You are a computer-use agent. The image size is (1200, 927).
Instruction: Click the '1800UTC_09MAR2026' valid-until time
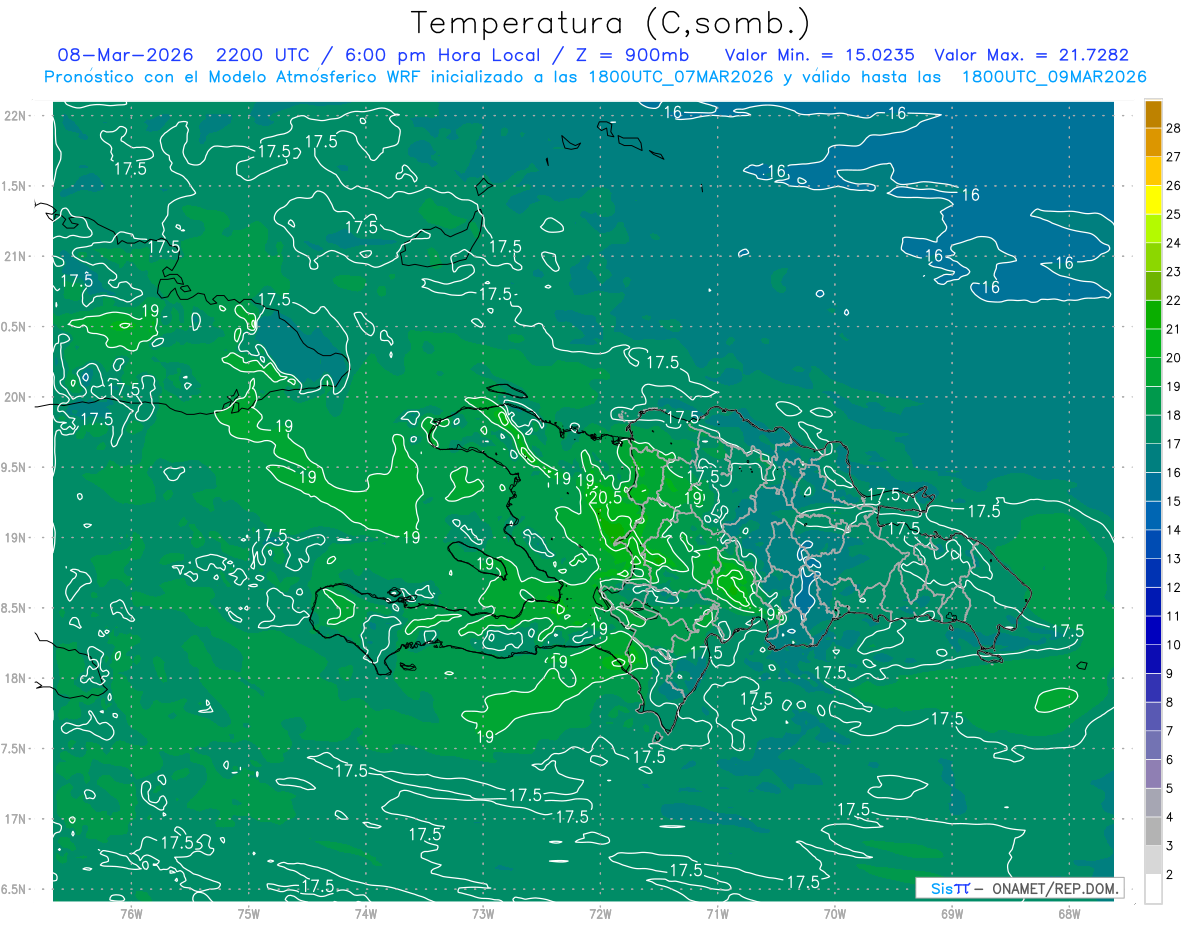(x=1054, y=77)
